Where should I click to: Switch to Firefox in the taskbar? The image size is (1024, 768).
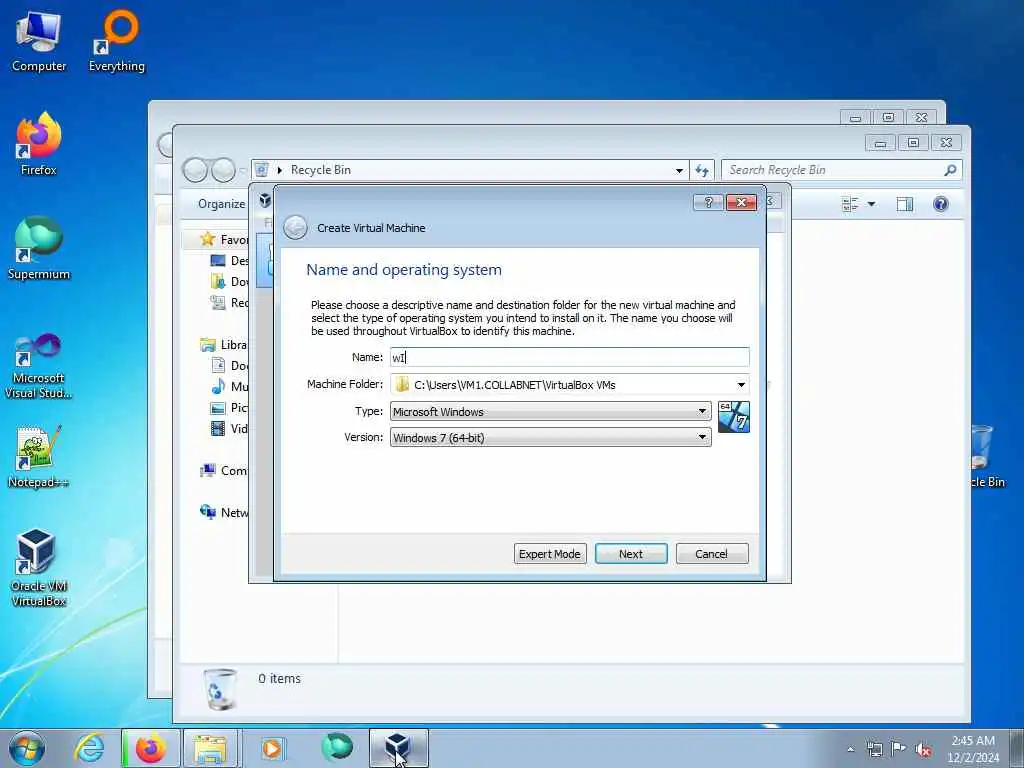(x=151, y=748)
